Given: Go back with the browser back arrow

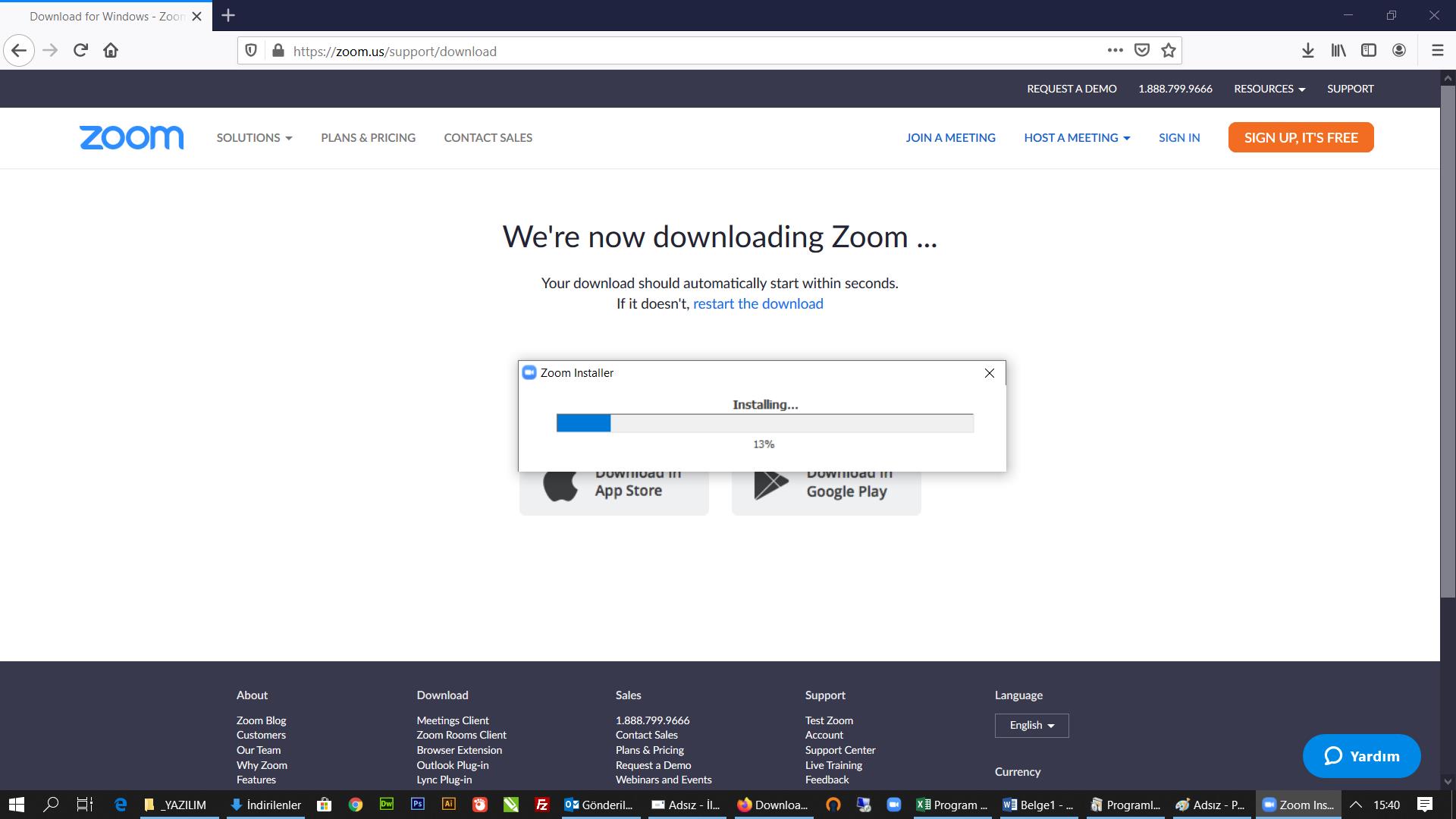Looking at the screenshot, I should [x=19, y=51].
